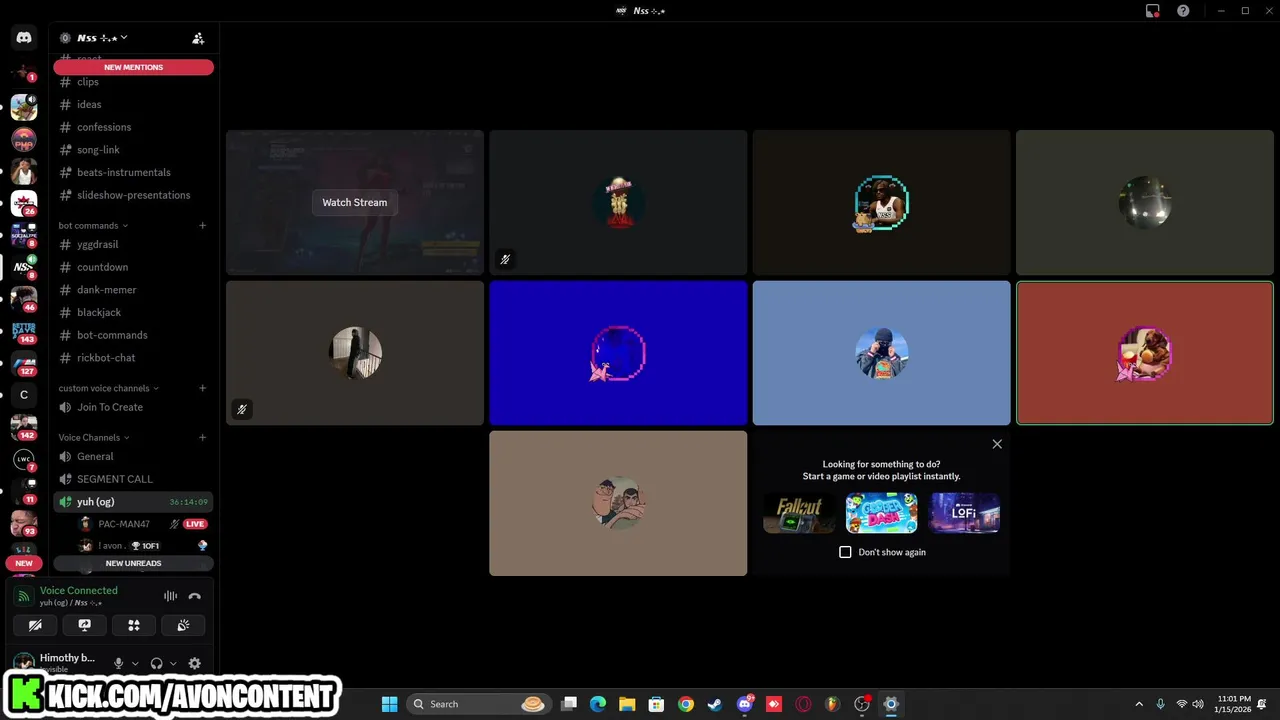This screenshot has width=1280, height=720.
Task: Collapse the bot commands category
Action: click(x=92, y=225)
